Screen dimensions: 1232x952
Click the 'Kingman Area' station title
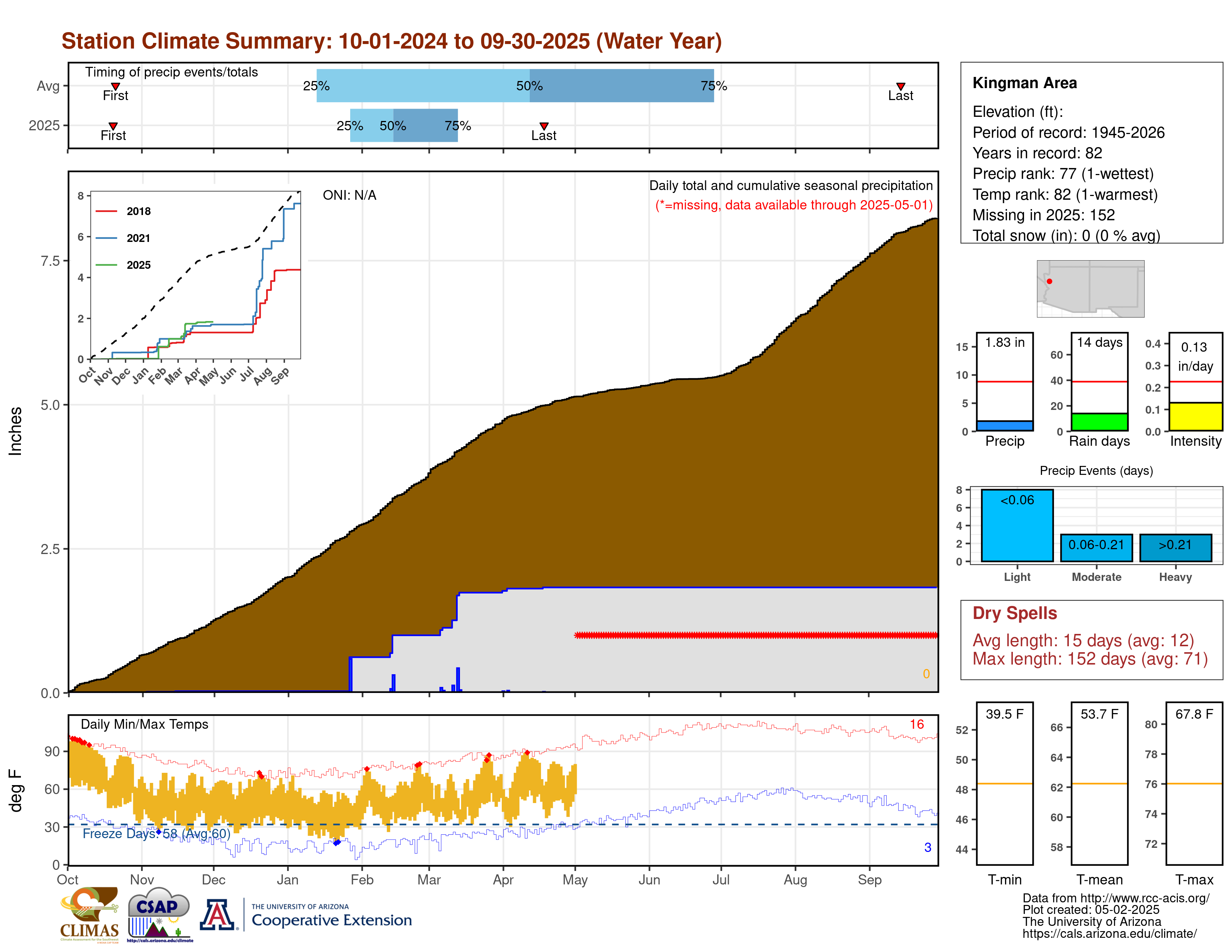1024,83
